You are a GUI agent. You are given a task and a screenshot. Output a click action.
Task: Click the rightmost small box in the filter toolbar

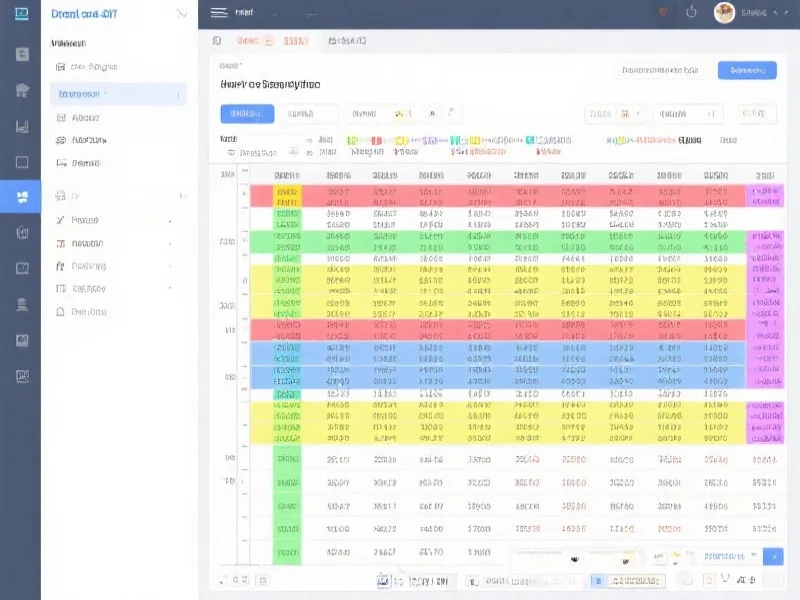[x=757, y=113]
